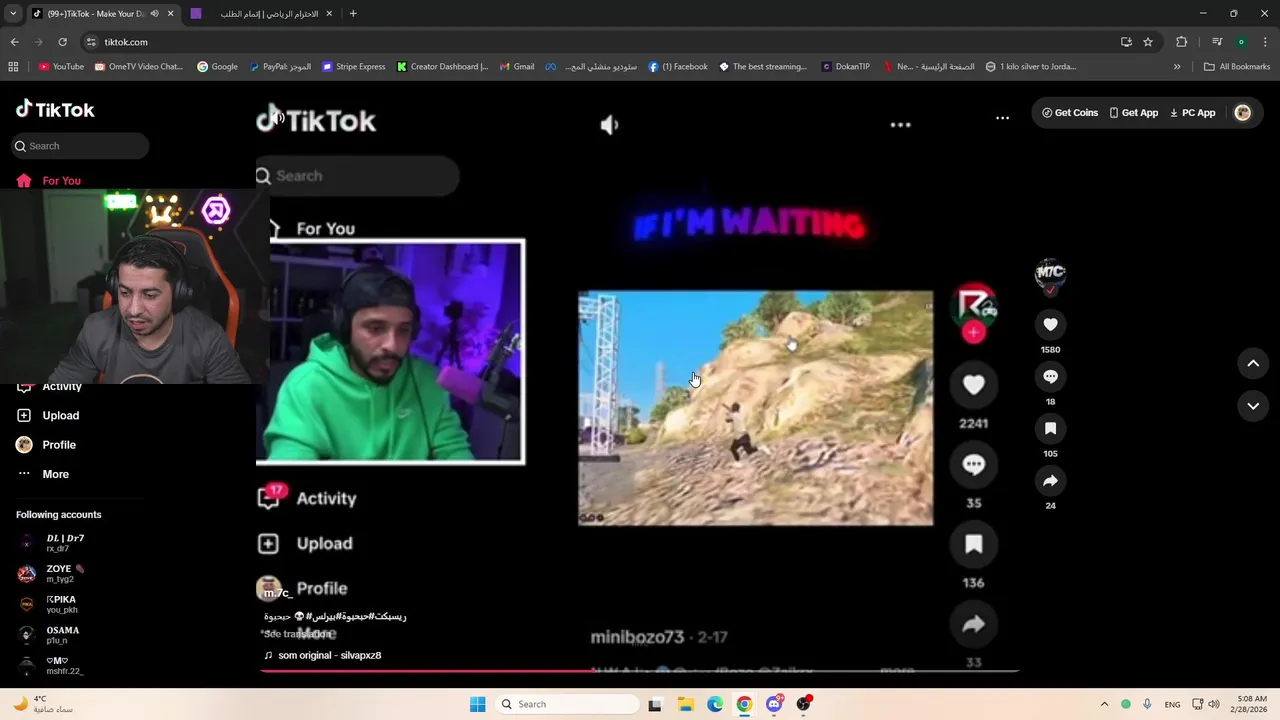Viewport: 1280px width, 720px height.
Task: Reload the page
Action: (x=62, y=42)
